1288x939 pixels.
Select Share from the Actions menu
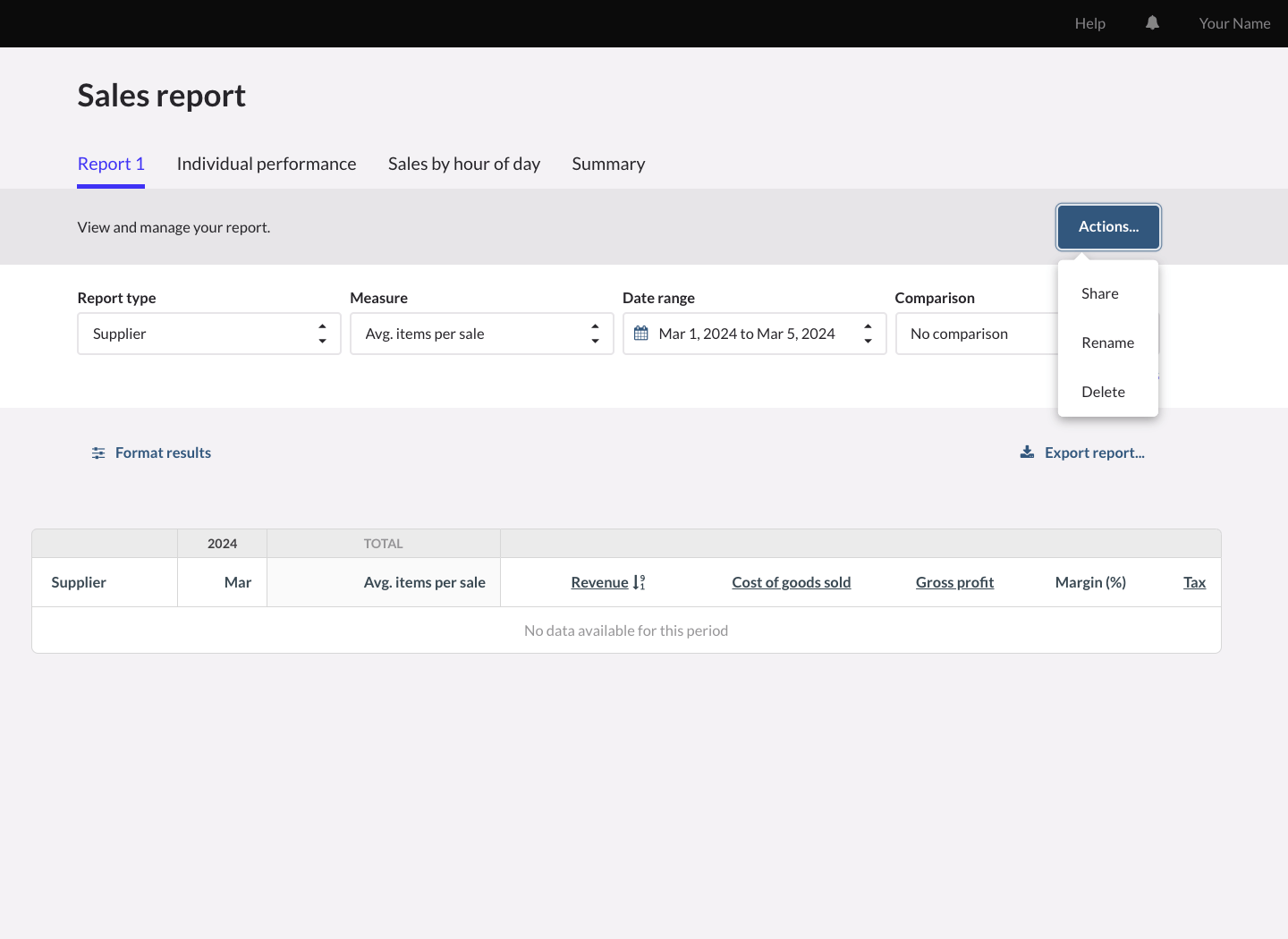tap(1099, 294)
